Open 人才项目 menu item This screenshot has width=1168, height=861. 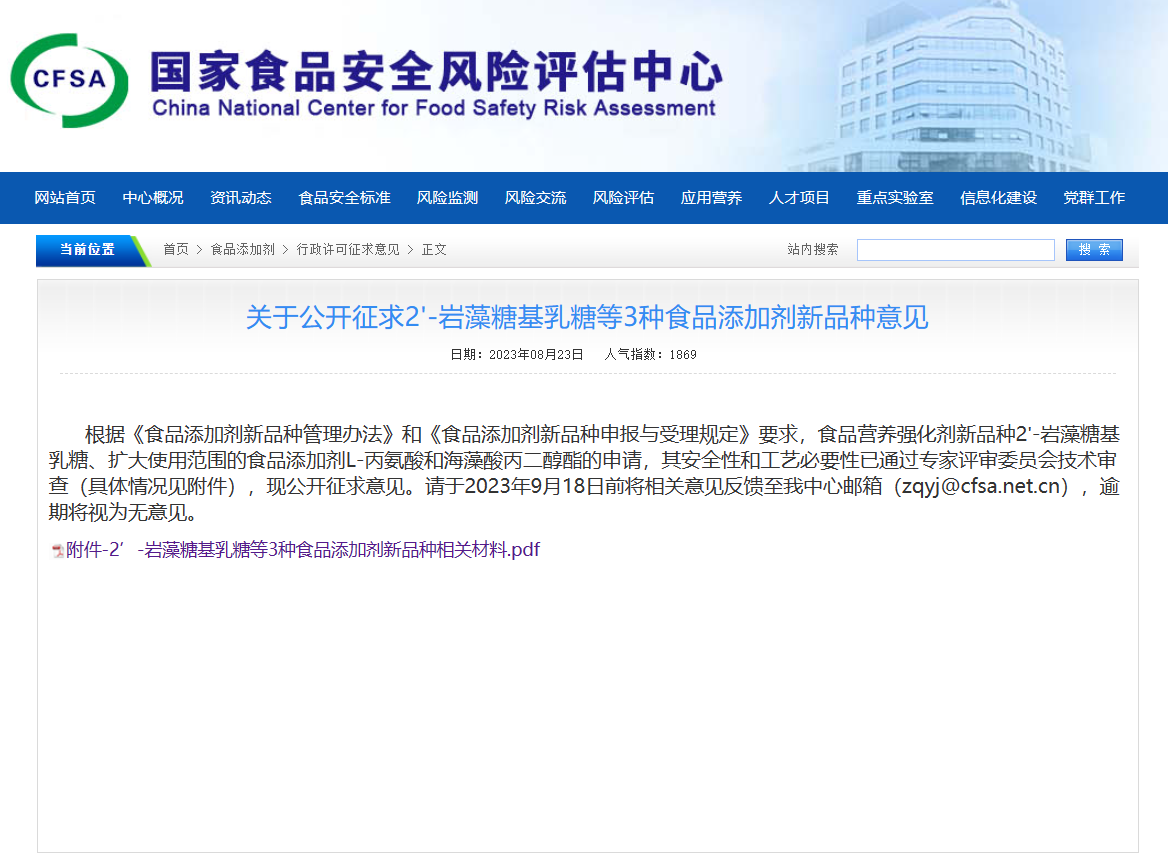(x=799, y=198)
